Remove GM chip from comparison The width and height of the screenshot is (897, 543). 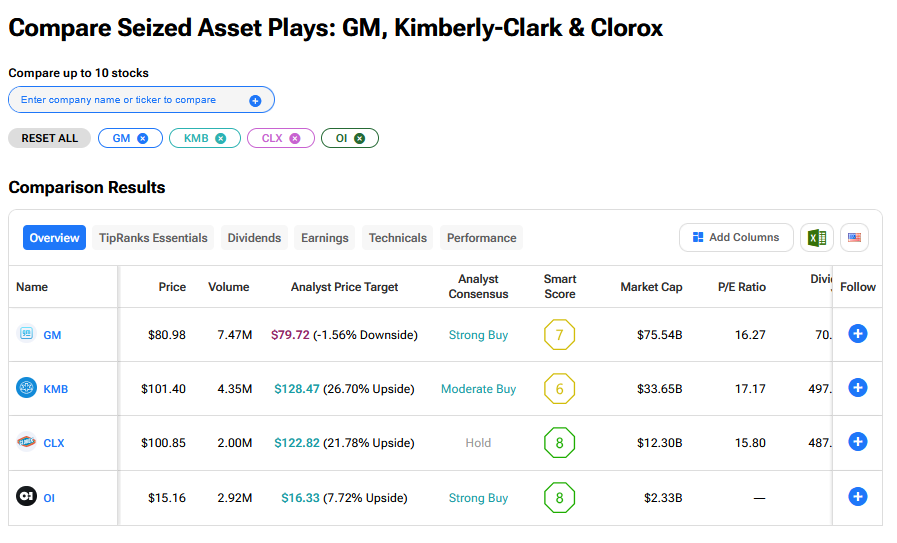[x=143, y=138]
